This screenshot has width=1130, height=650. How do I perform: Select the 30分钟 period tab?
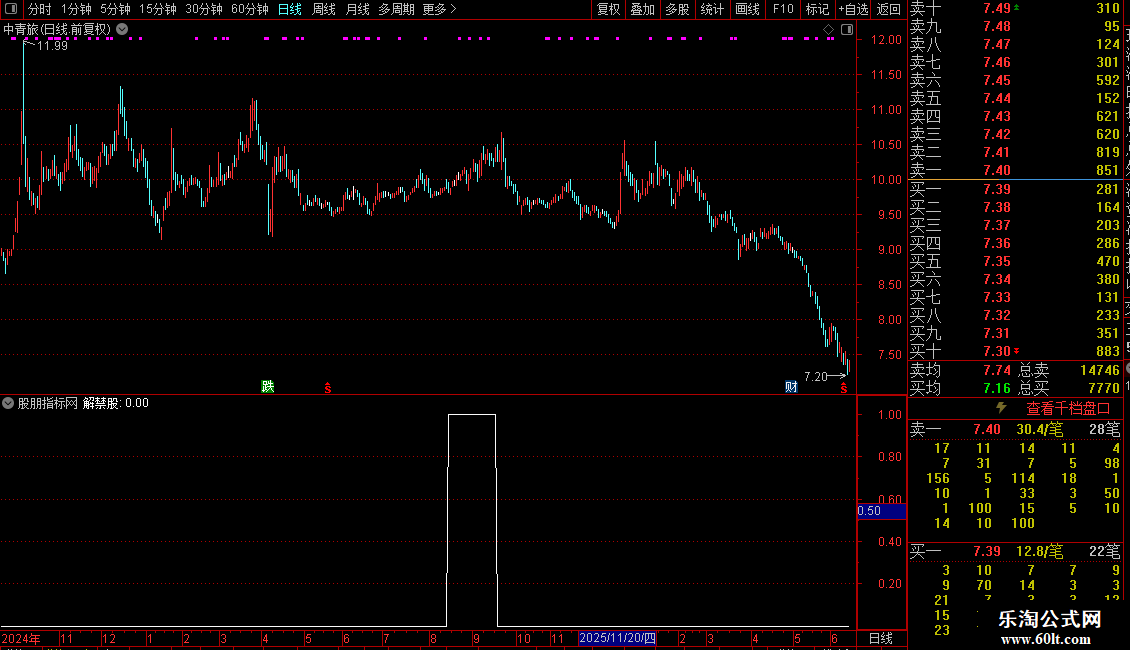[x=204, y=9]
